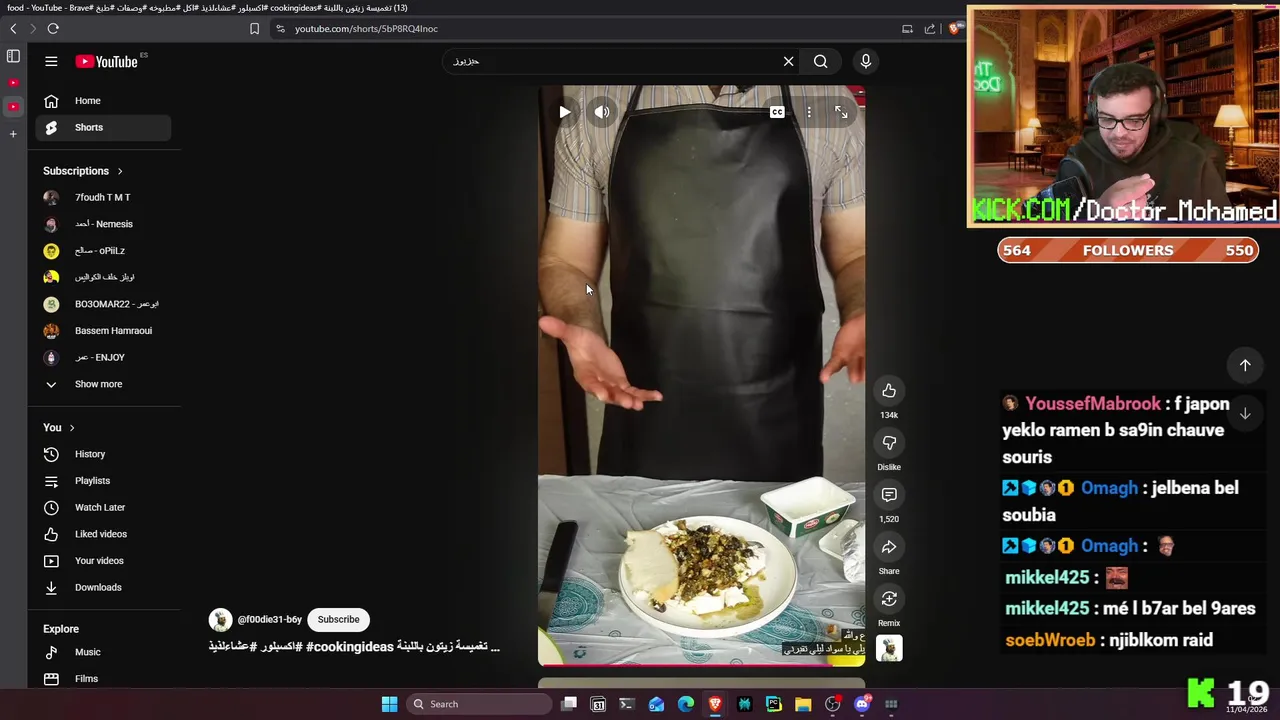Screen dimensions: 1280x720
Task: Click soebWroeb username in chat
Action: 1050,640
